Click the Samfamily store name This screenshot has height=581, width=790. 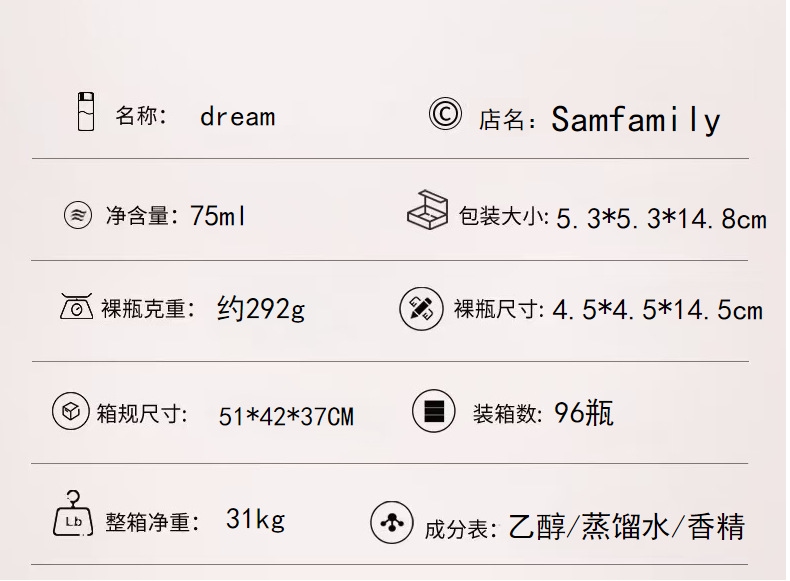tap(635, 120)
